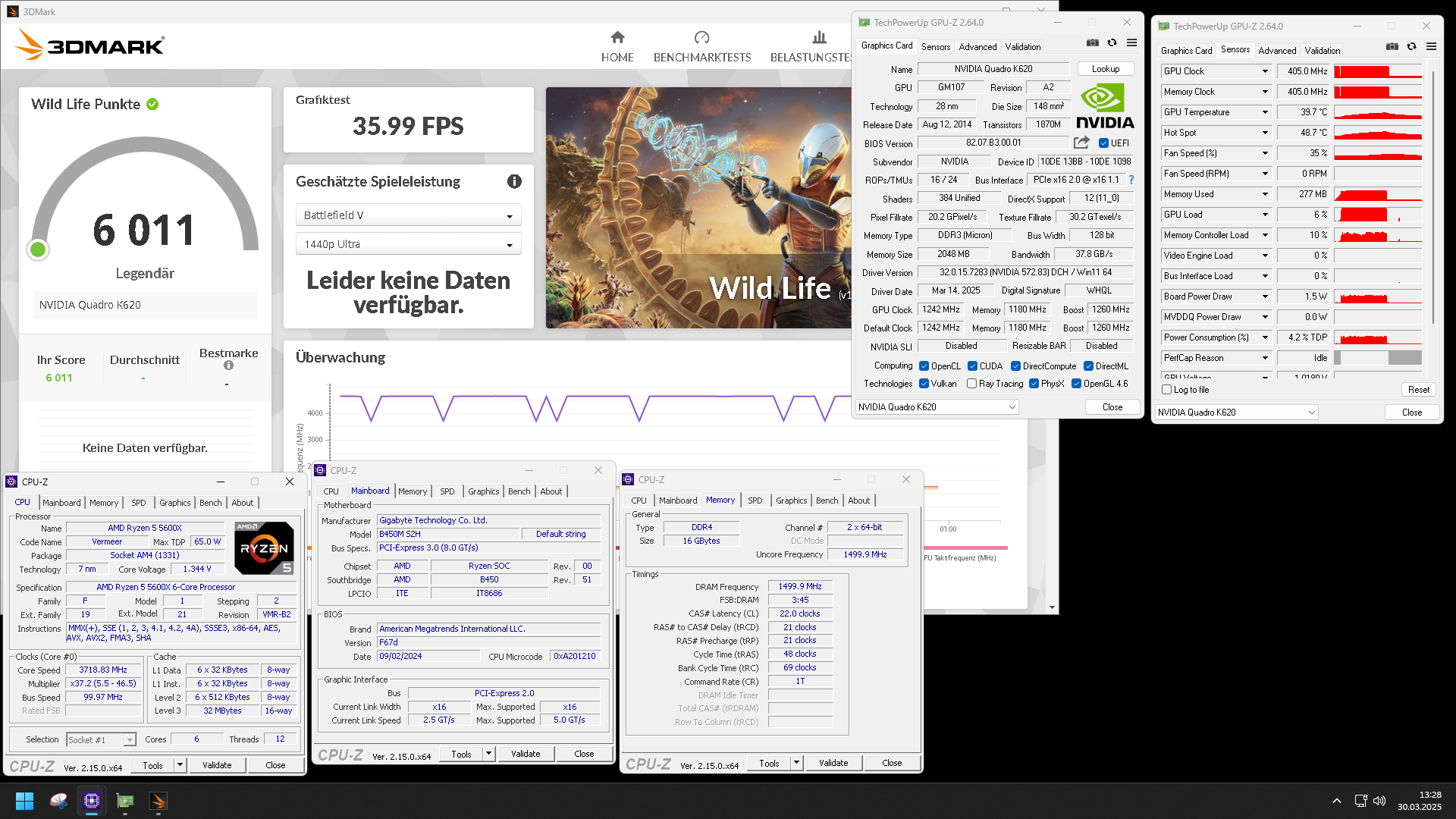Open the BELASTUNGSTESTS bar chart icon
This screenshot has height=819, width=1456.
[819, 37]
